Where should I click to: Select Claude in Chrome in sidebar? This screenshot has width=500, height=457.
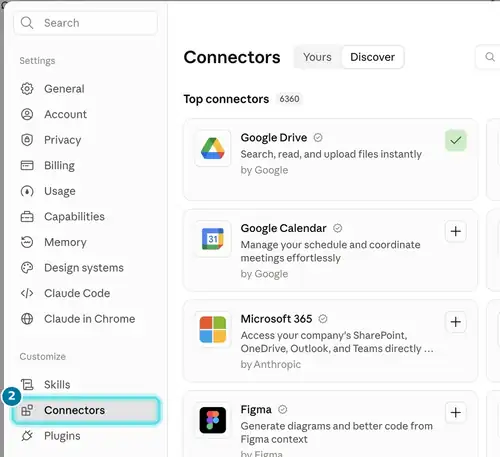click(x=86, y=319)
